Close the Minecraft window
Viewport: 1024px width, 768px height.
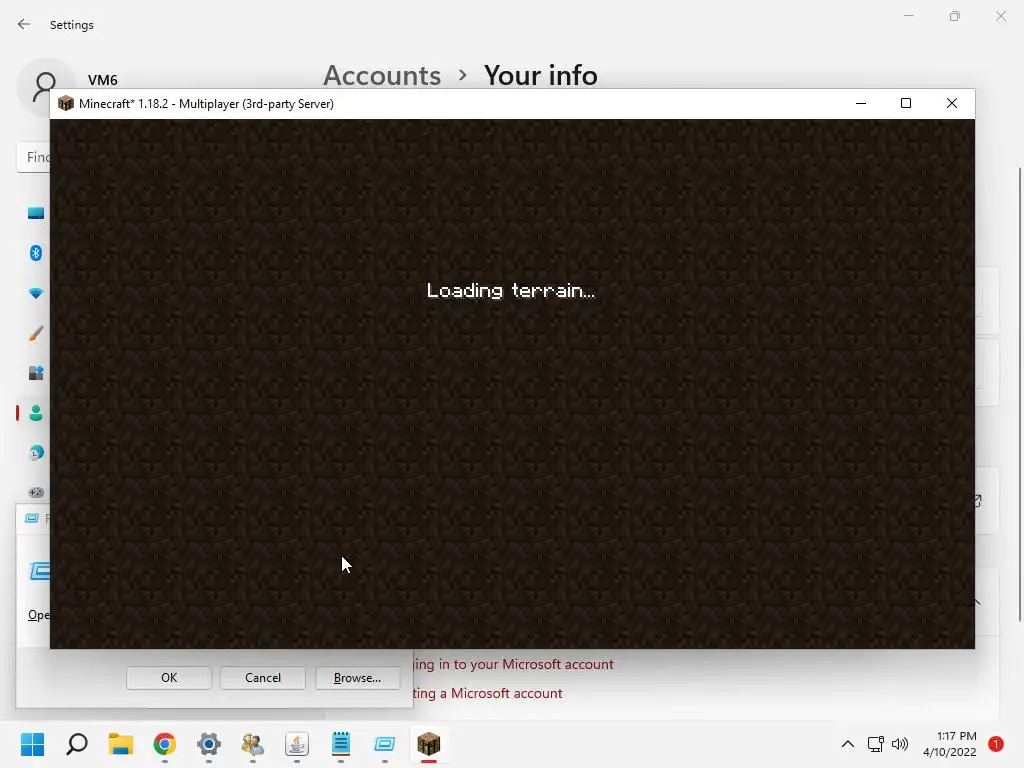pos(952,103)
